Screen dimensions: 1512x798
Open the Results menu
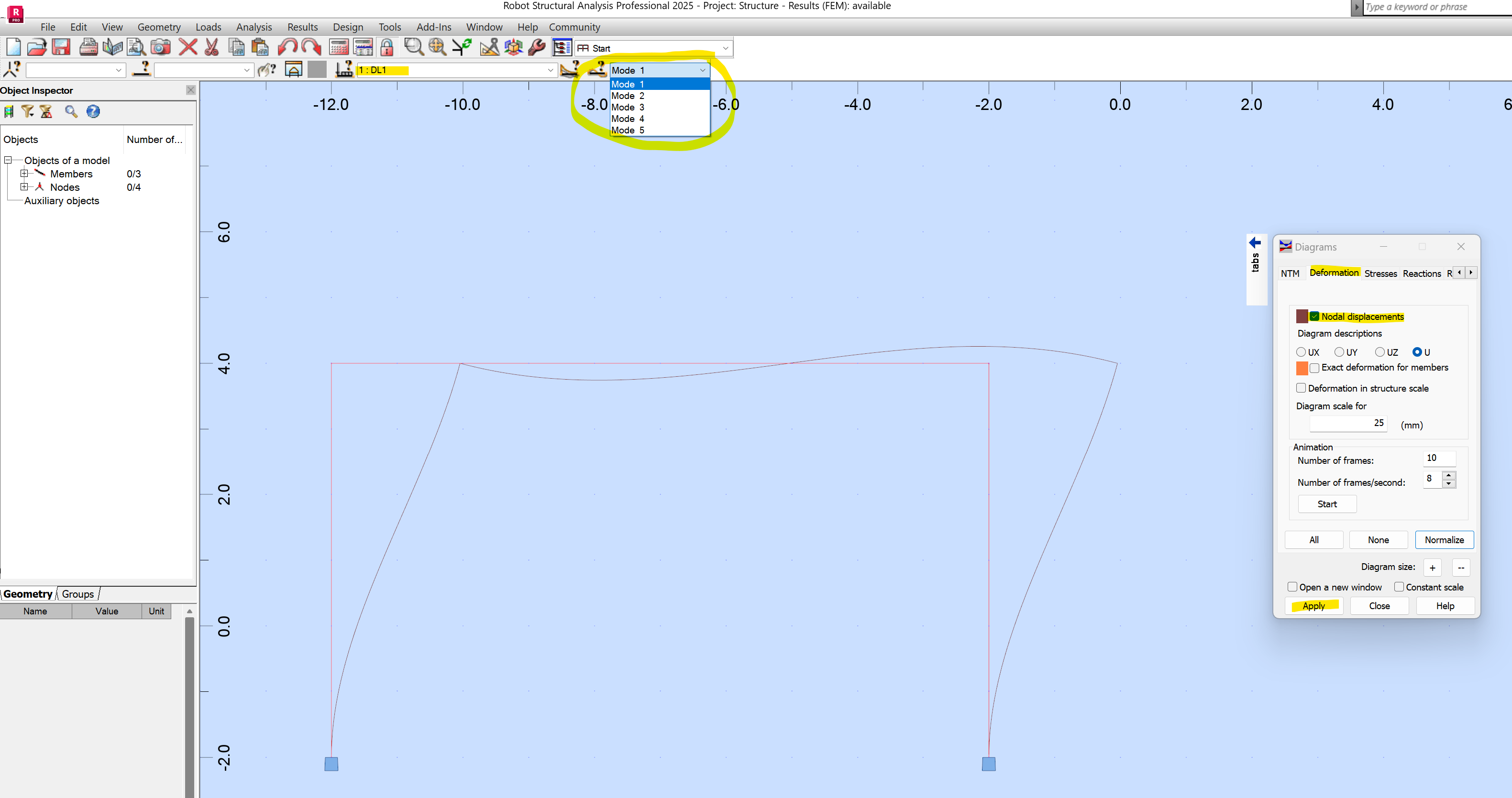click(302, 27)
